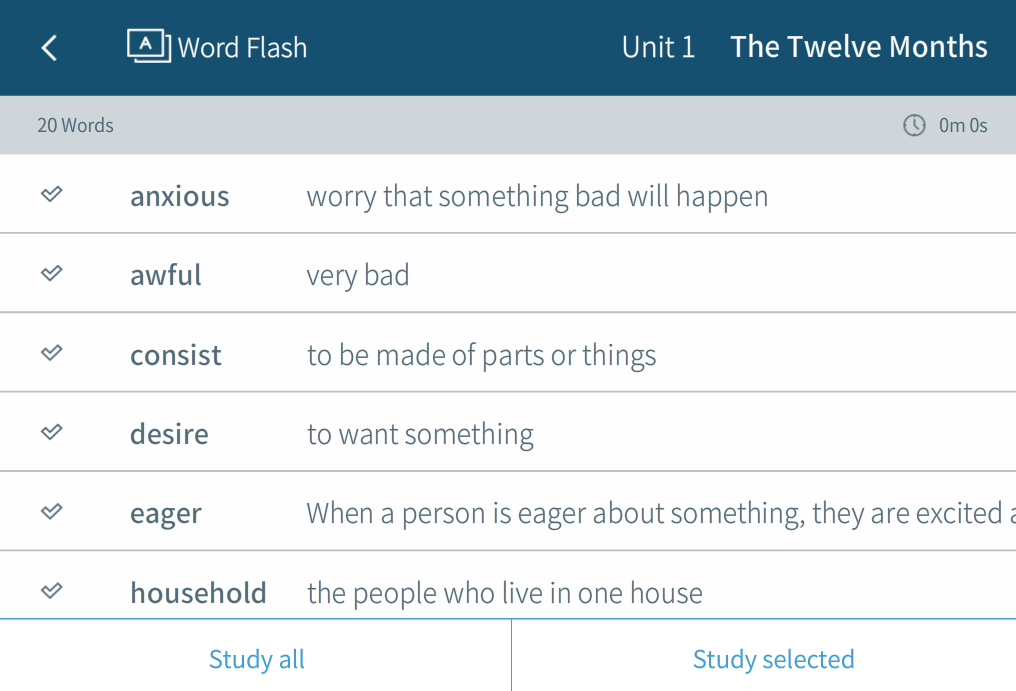Click the timer clock icon

tap(914, 125)
